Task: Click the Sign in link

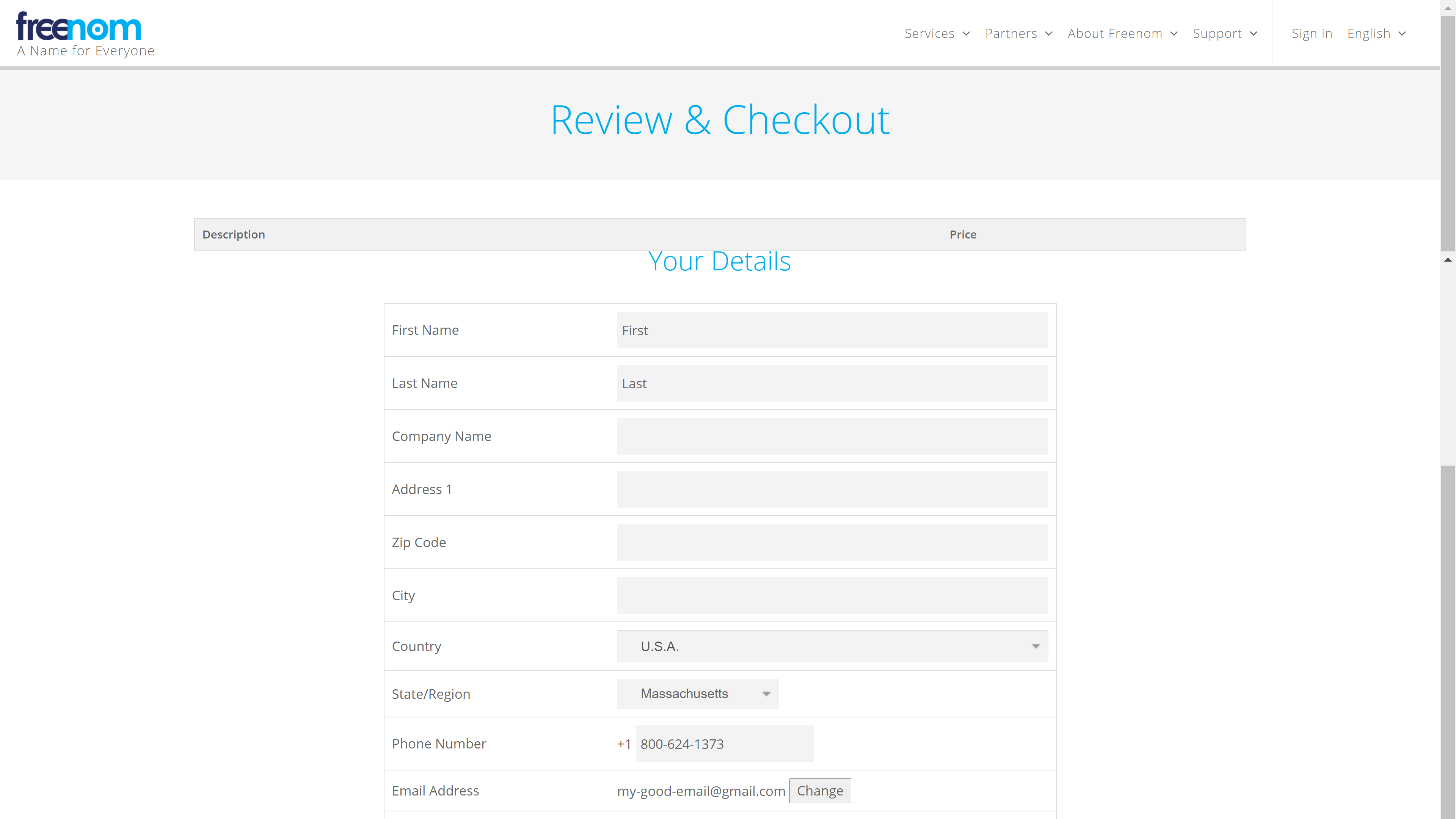Action: tap(1312, 34)
